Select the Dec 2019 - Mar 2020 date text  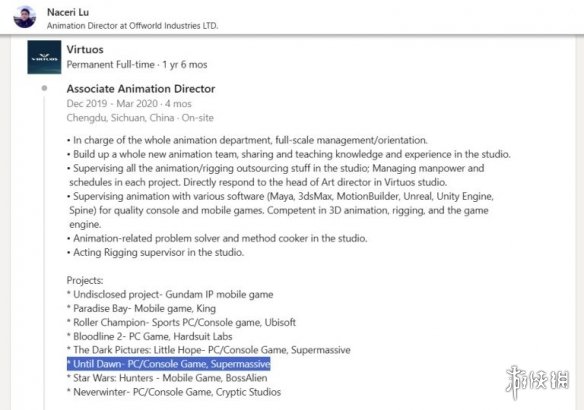[129, 104]
